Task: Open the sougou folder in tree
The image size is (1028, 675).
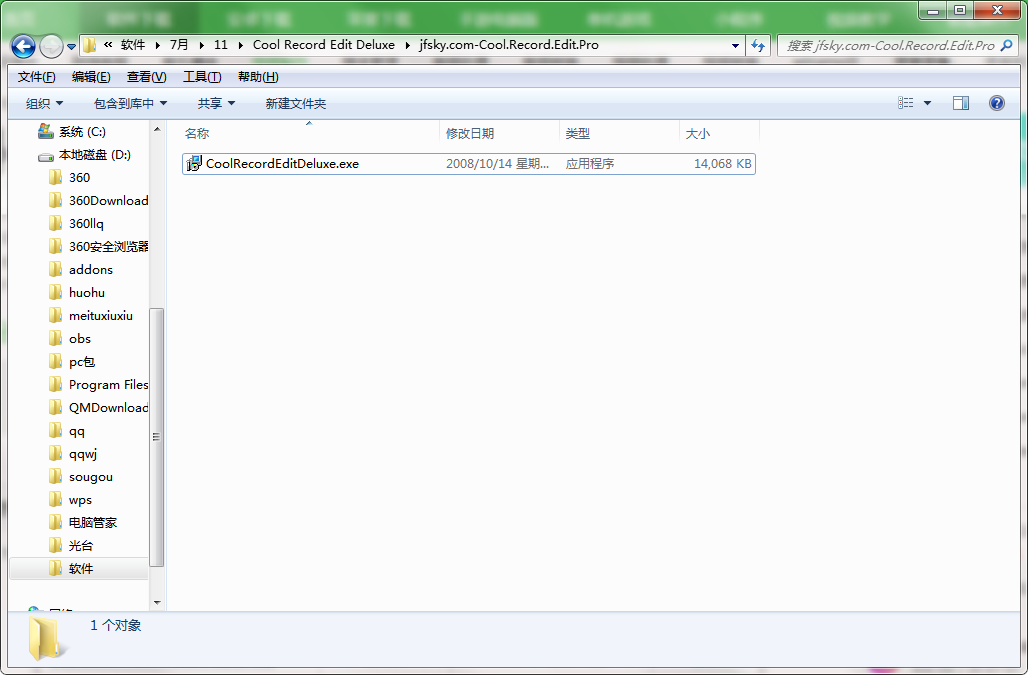Action: point(90,476)
